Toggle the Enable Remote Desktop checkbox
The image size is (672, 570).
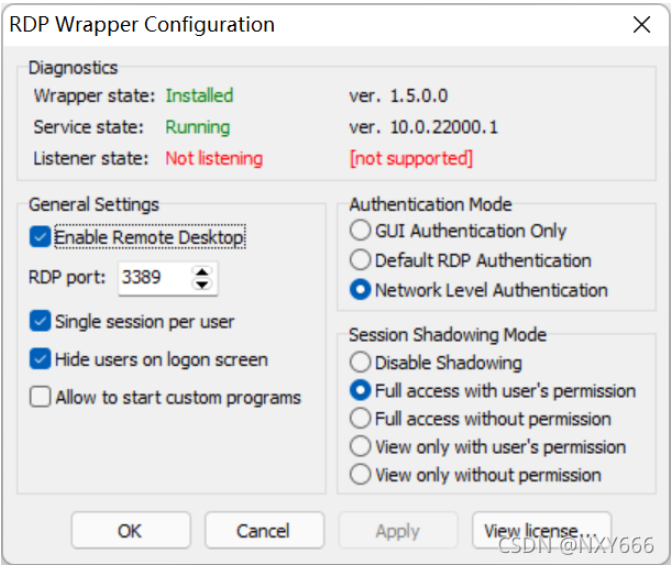pos(41,238)
